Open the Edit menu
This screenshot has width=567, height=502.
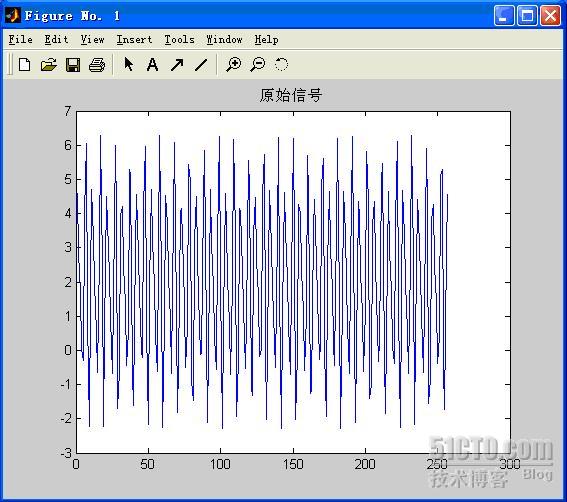(x=56, y=39)
